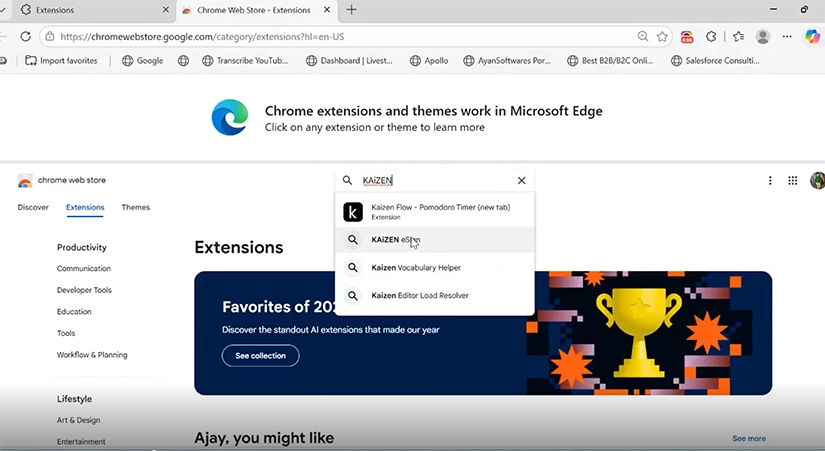Screen dimensions: 825x451
Task: Go to the Discover tab
Action: click(x=33, y=207)
